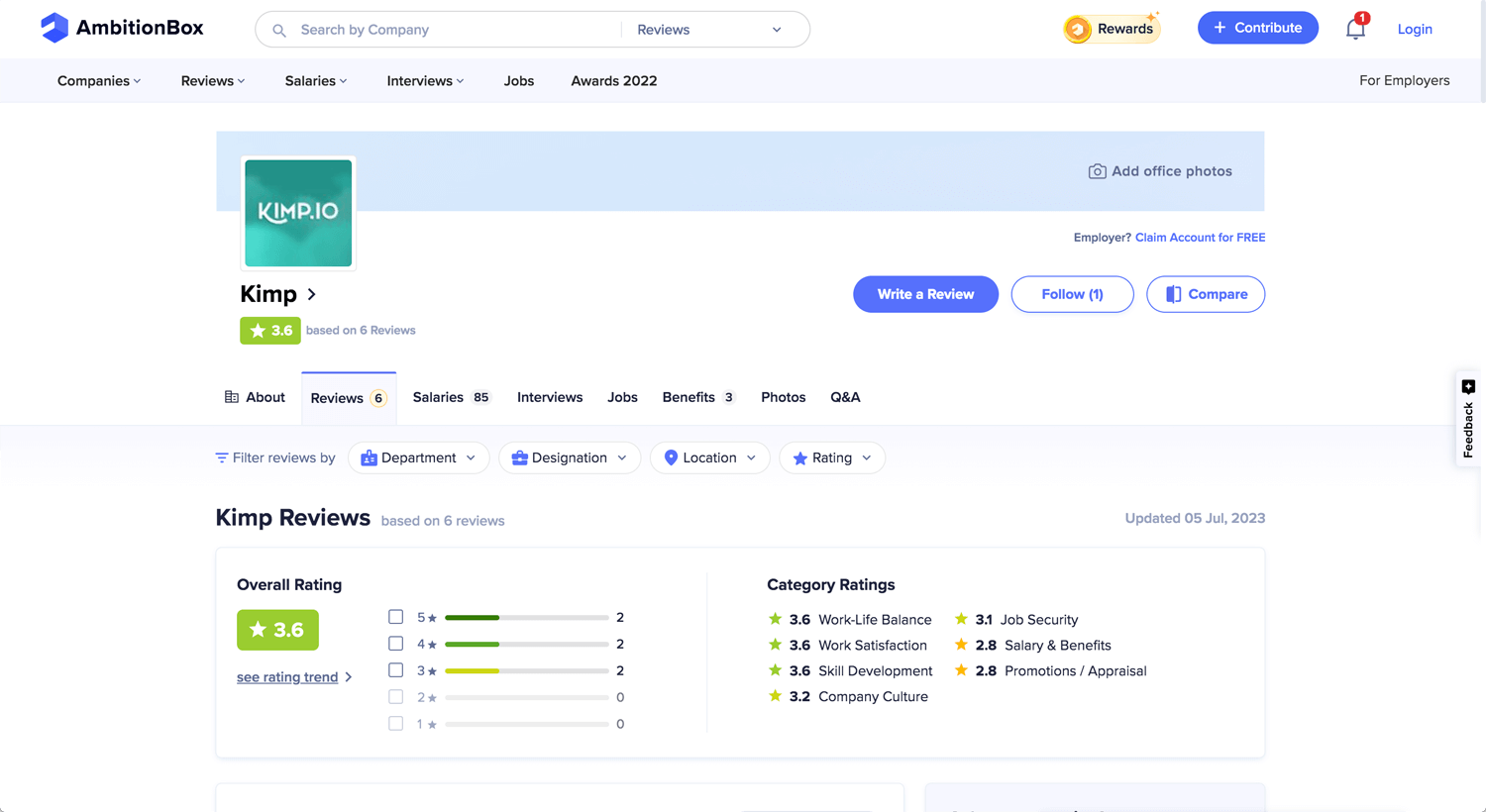Switch to the About tab
This screenshot has height=812, width=1486.
255,397
